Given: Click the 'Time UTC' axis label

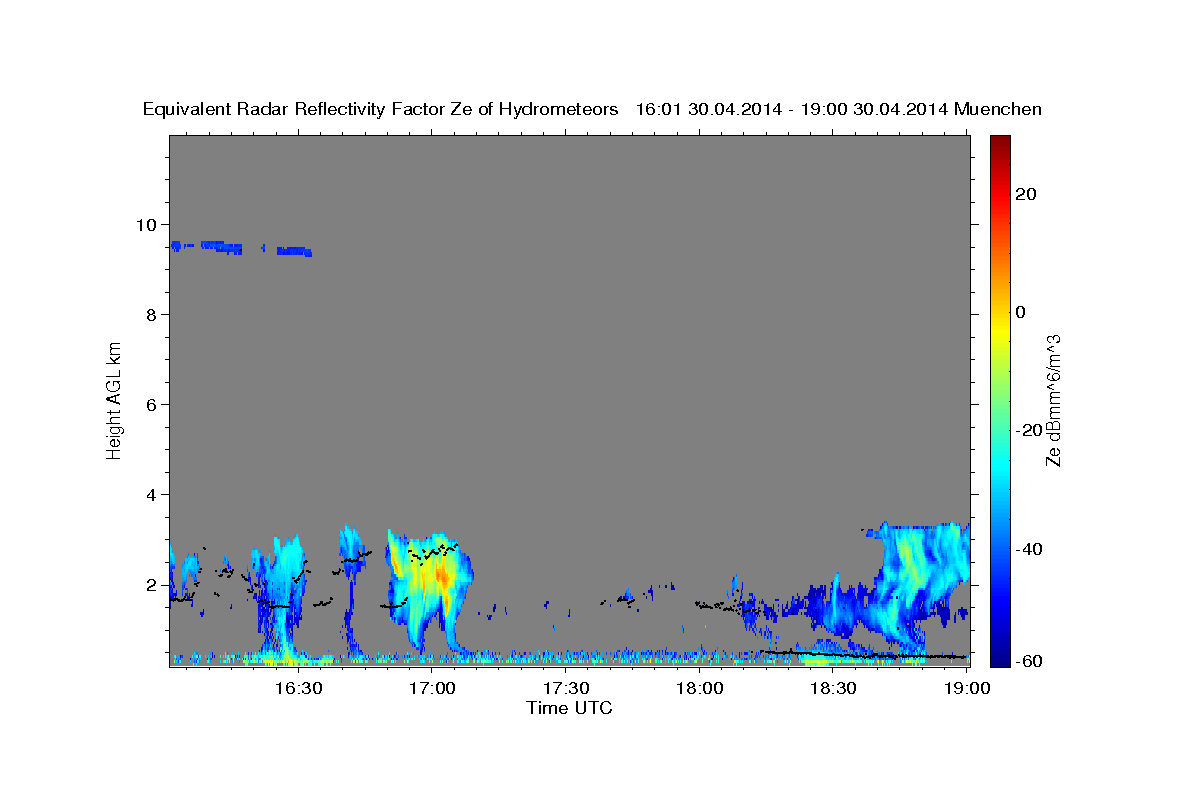Looking at the screenshot, I should [x=569, y=708].
